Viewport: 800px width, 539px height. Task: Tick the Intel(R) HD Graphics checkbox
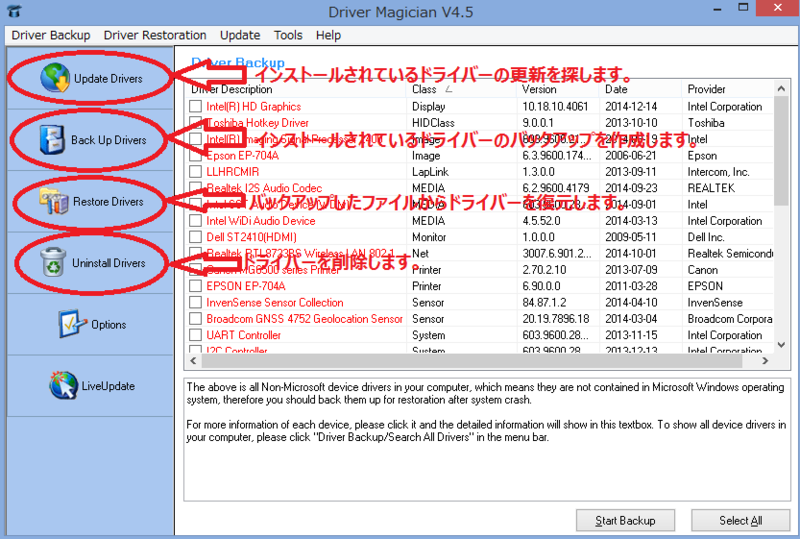click(195, 106)
